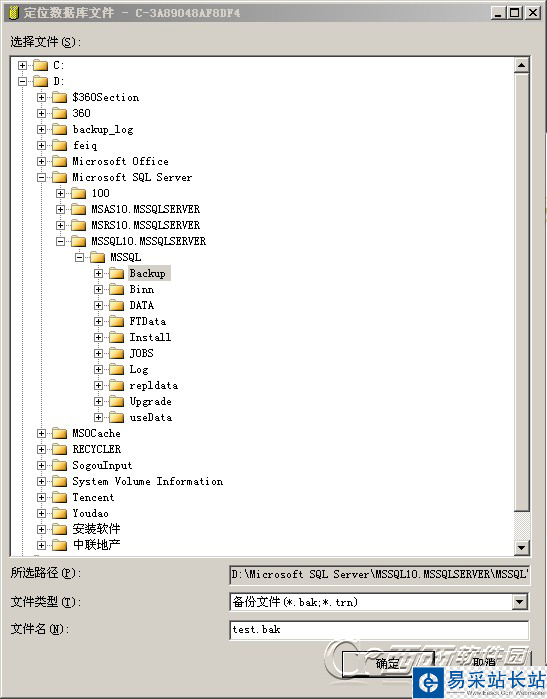Screen dimensions: 547x699
Task: Select the 安装软件 folder
Action: [x=96, y=529]
